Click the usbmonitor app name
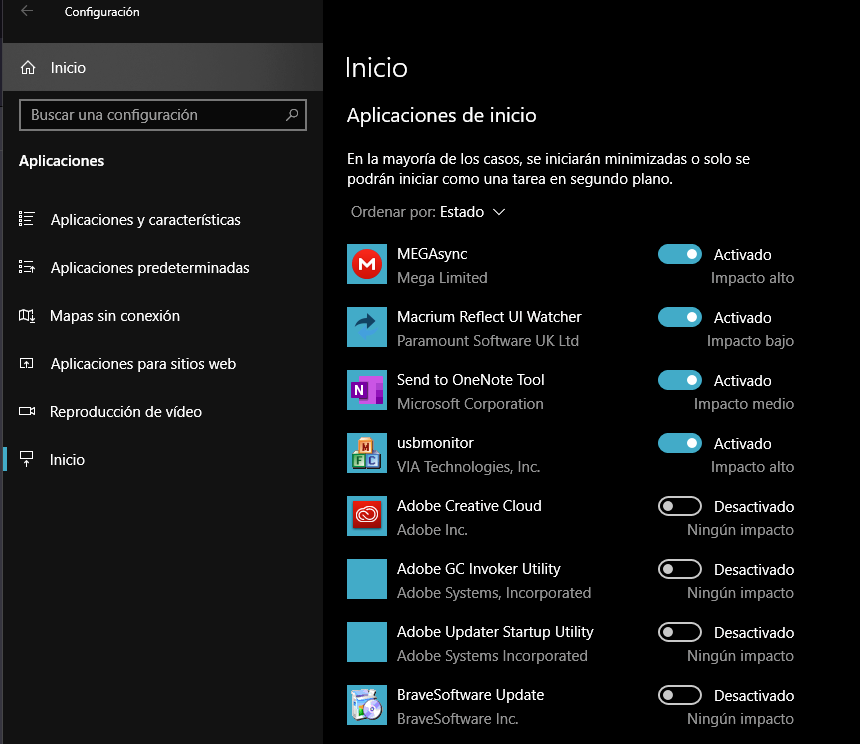Viewport: 860px width, 744px height. 435,443
